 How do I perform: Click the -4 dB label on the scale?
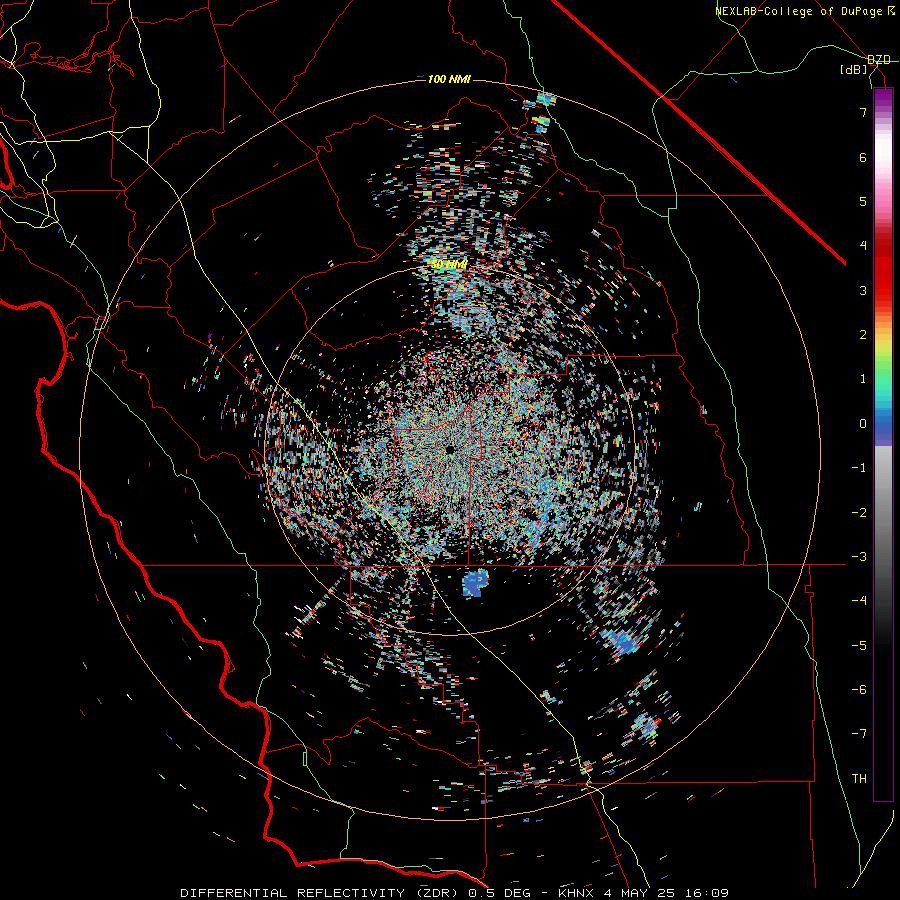(859, 601)
